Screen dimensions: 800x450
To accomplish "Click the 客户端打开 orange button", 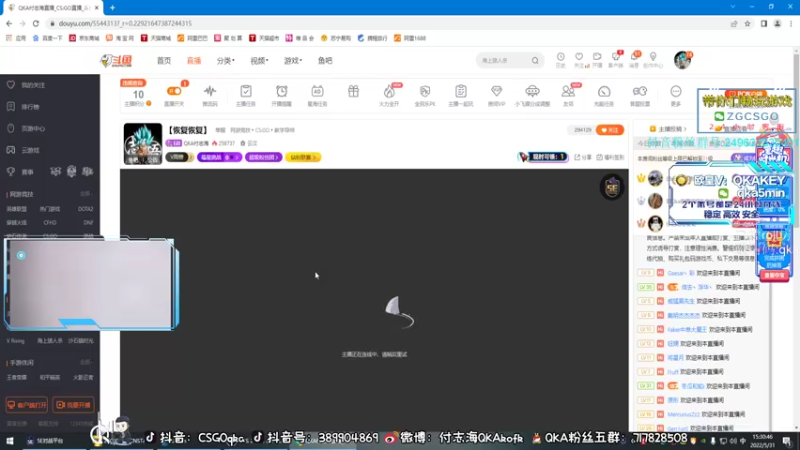I will [x=27, y=405].
